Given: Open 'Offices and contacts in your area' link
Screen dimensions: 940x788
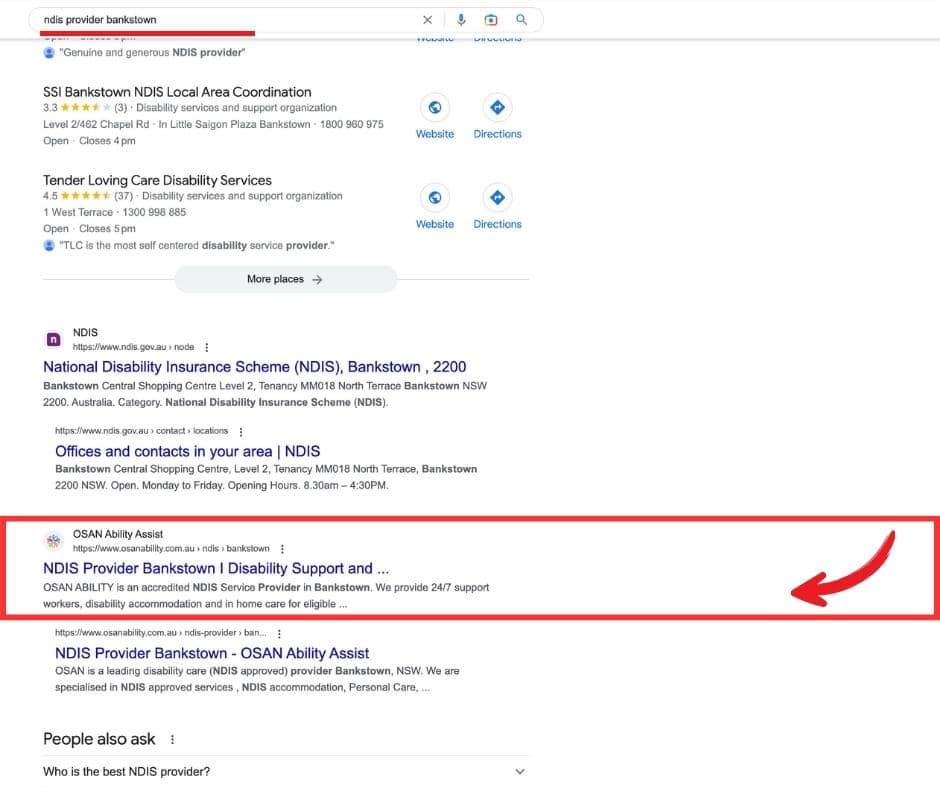Looking at the screenshot, I should point(187,451).
